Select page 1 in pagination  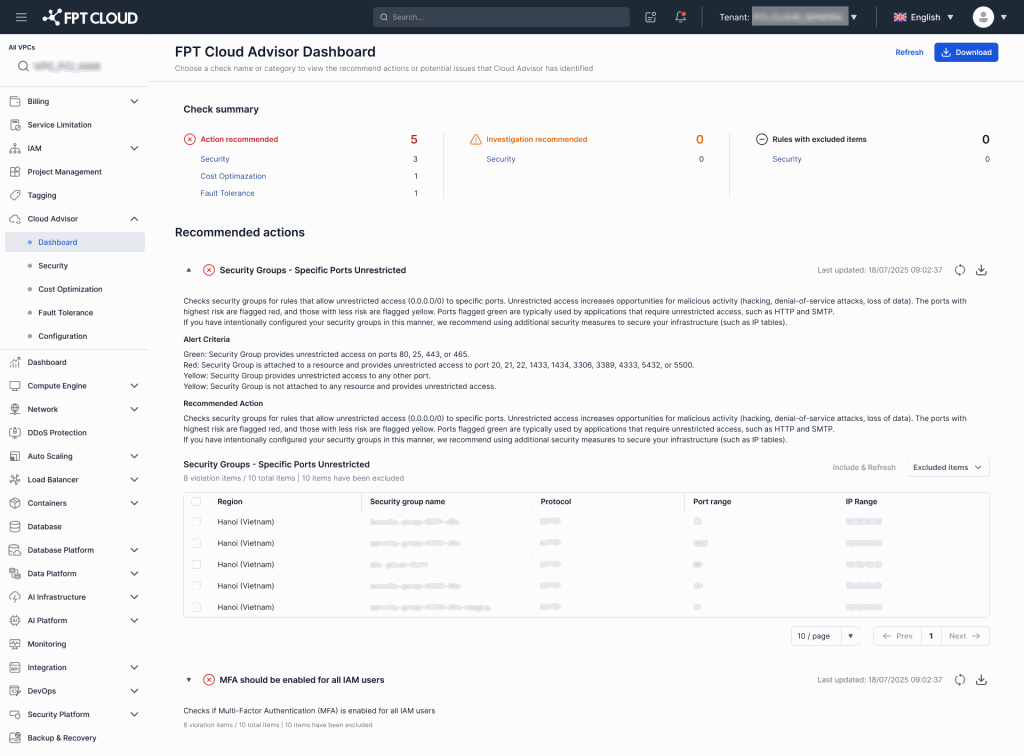[x=931, y=636]
